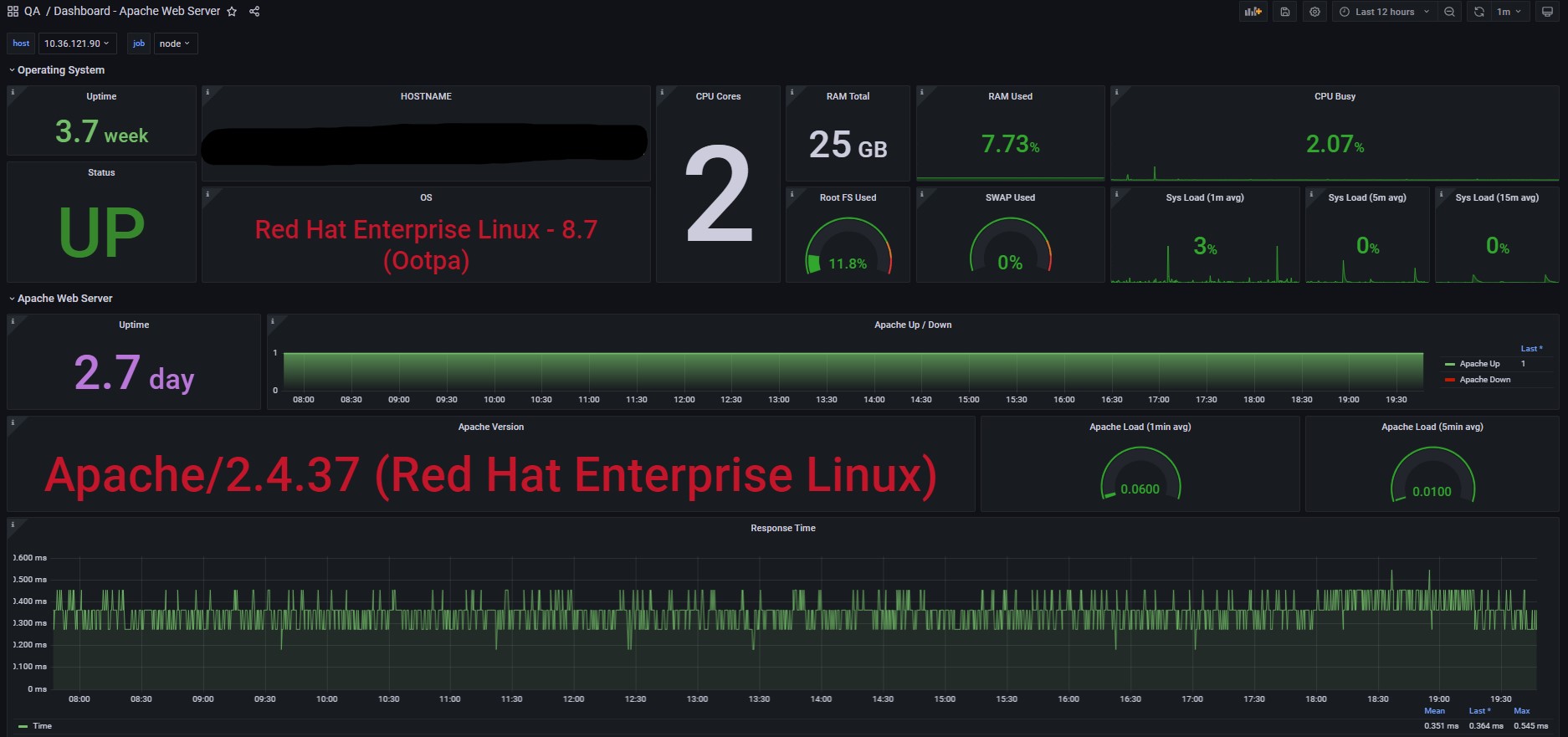Click the Apache Load (1min avg) gauge
Screen dimensions: 1568x737
(x=1140, y=473)
